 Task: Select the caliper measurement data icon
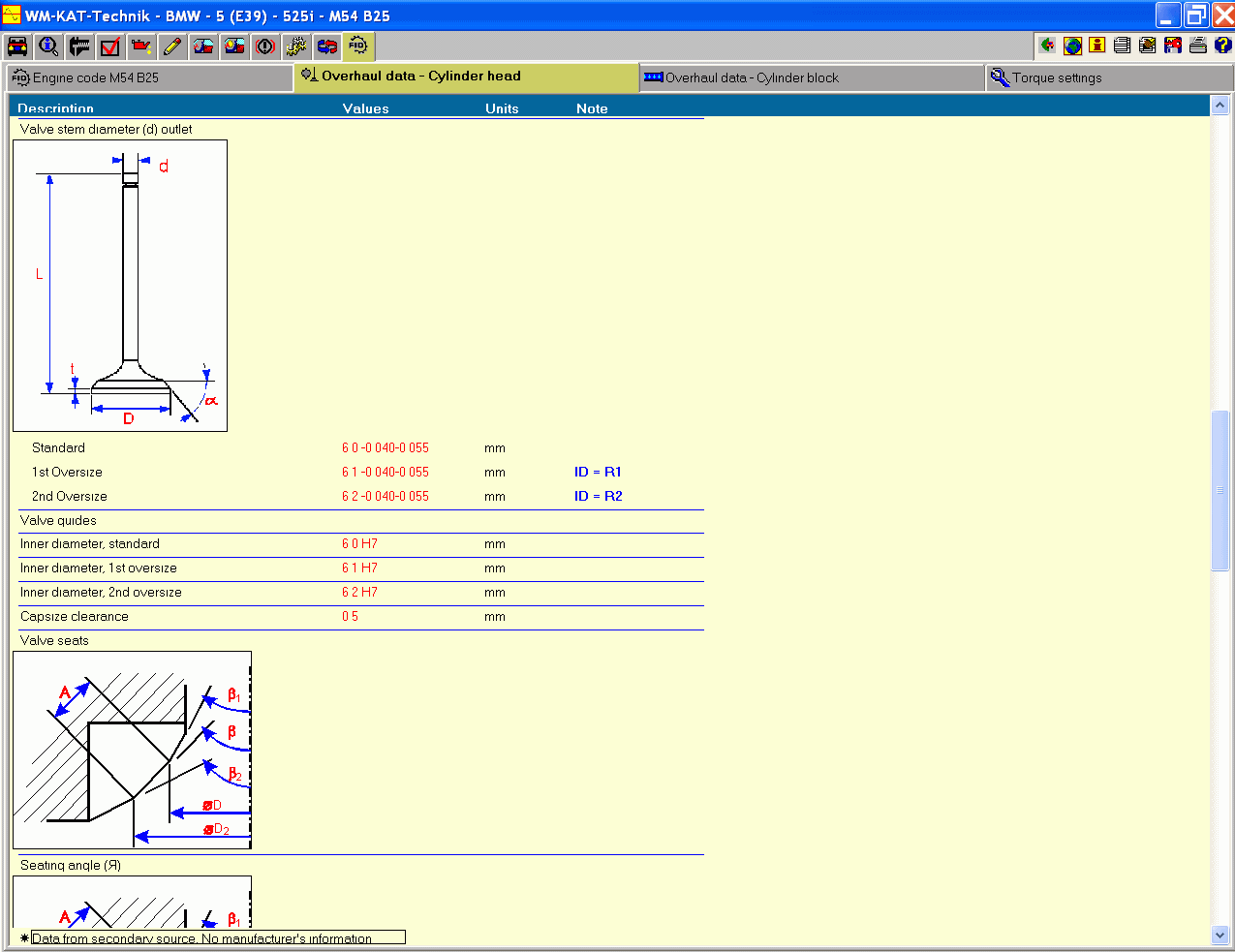(x=79, y=46)
